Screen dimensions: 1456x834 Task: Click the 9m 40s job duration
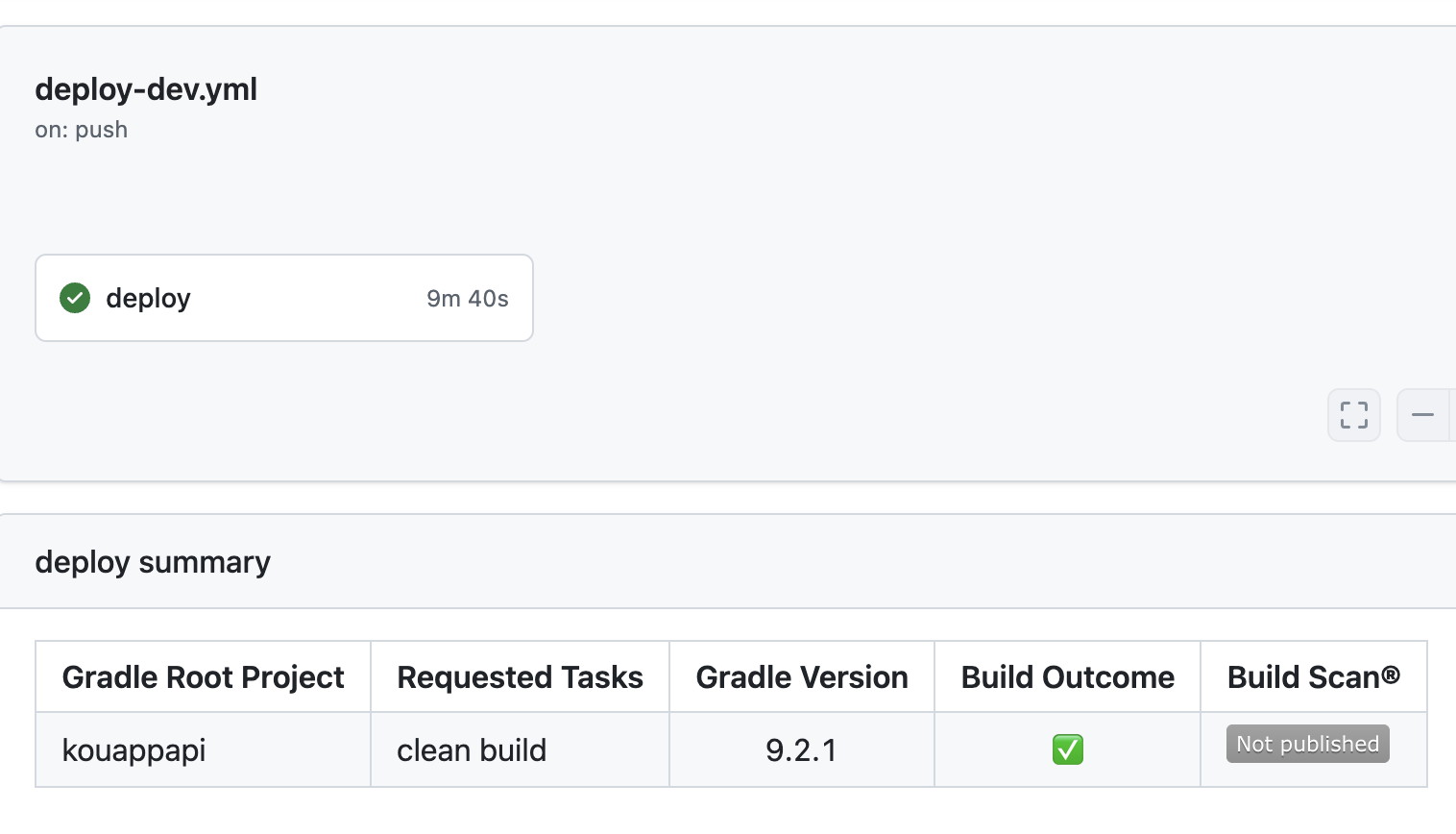pos(467,299)
